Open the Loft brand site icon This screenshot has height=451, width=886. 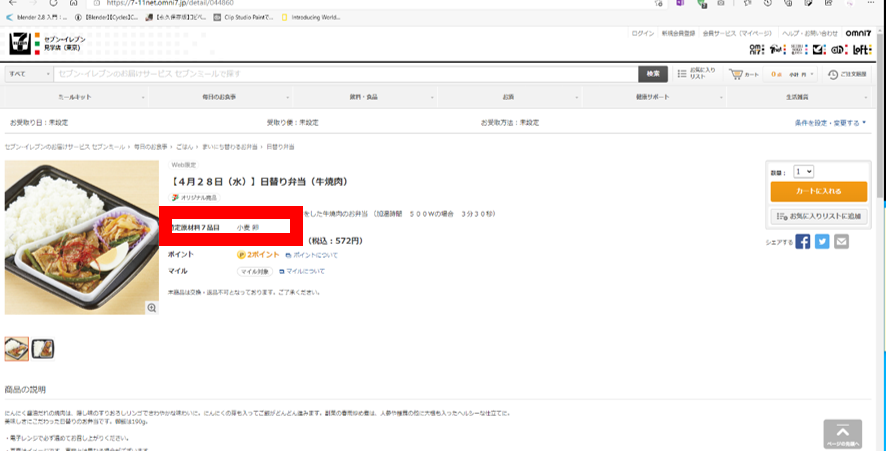(x=862, y=50)
